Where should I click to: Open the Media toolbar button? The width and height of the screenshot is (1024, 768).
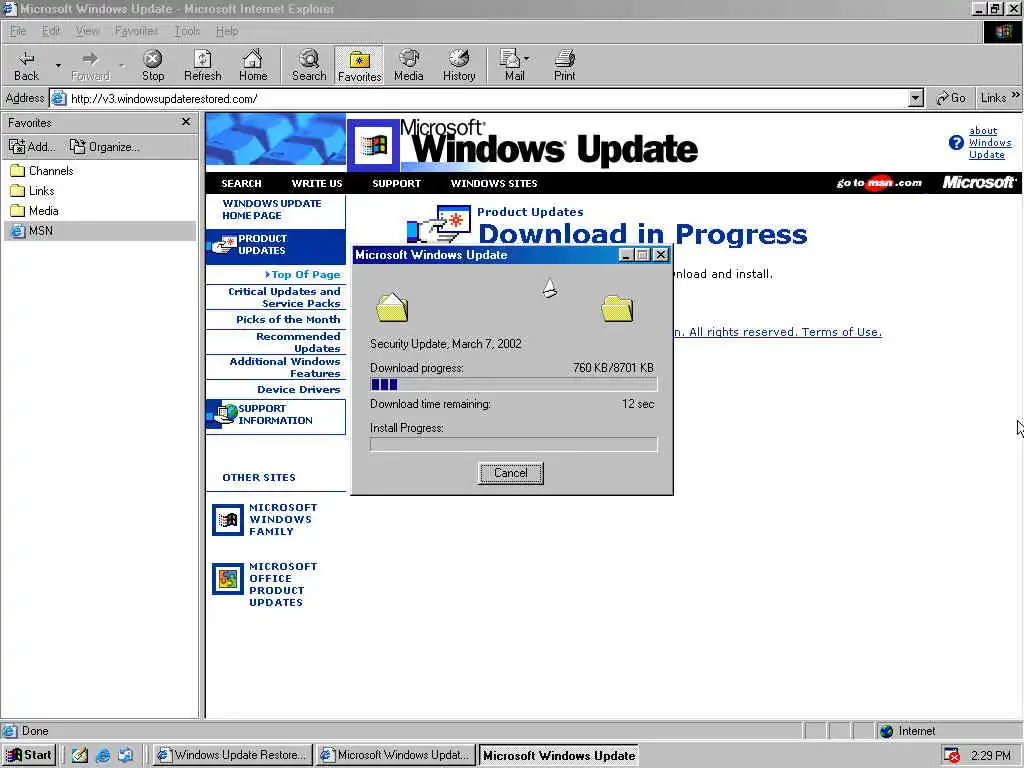click(x=409, y=65)
